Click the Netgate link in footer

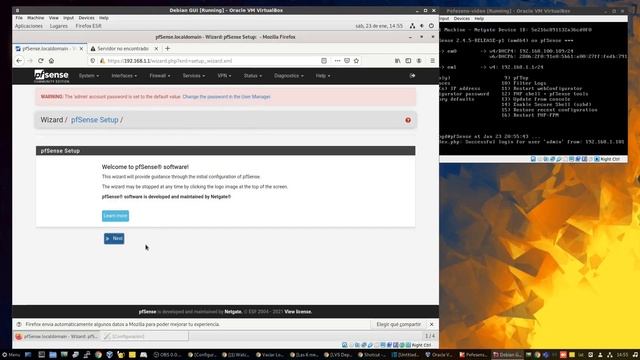233,312
